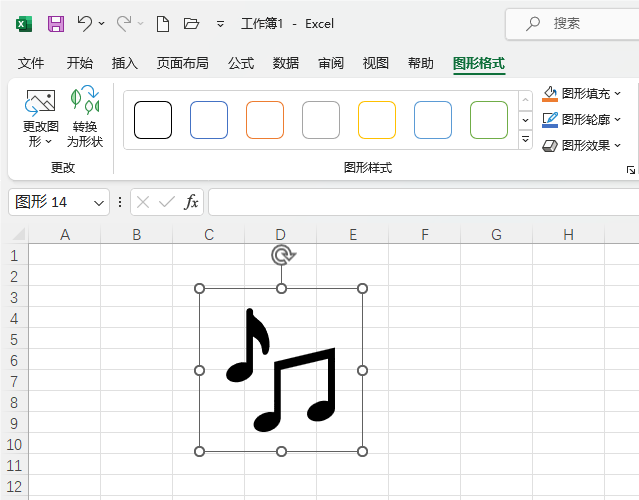Customize the Quick Access Toolbar dropdown
The width and height of the screenshot is (639, 500).
[x=220, y=24]
